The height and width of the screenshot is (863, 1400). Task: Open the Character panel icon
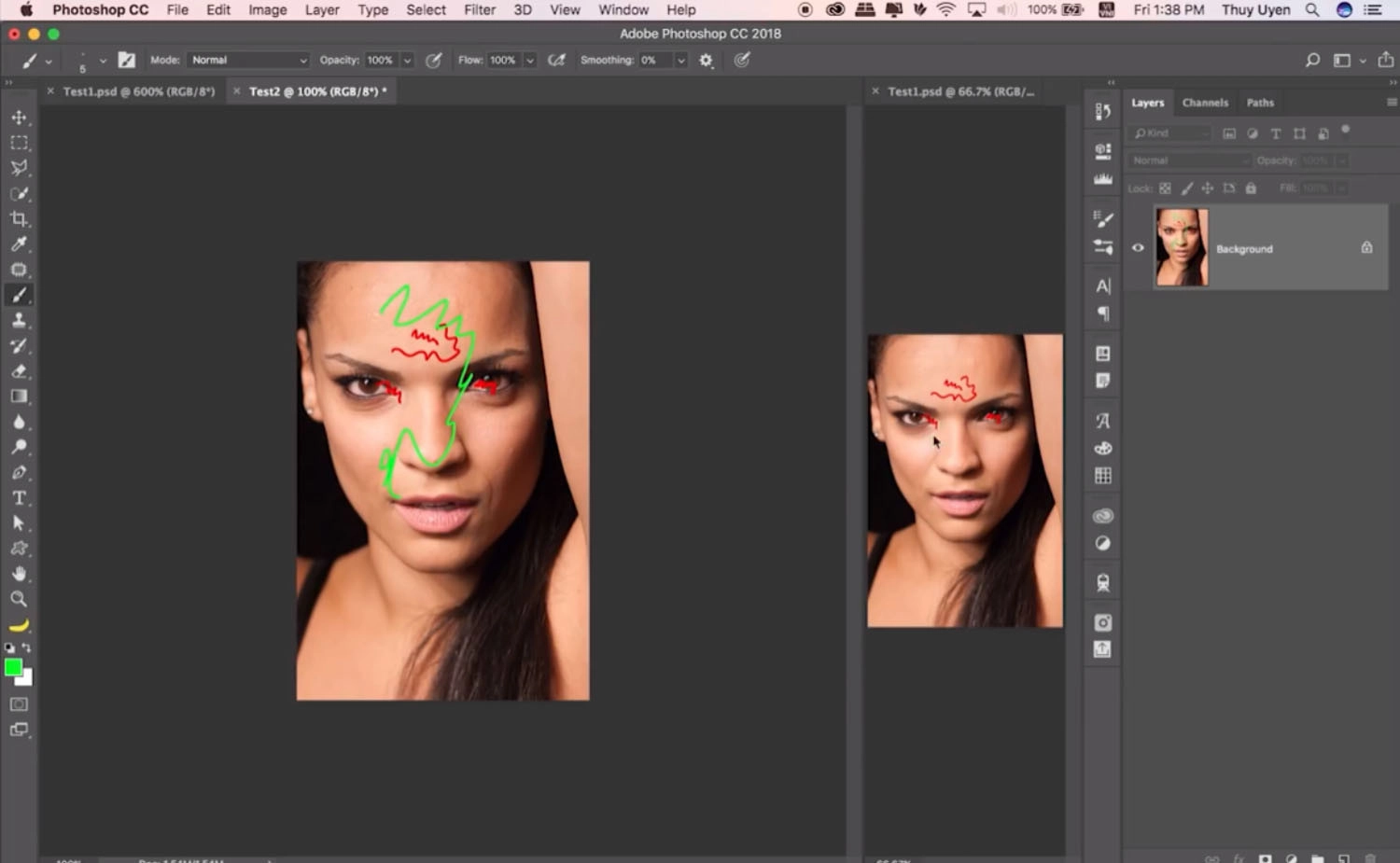1103,286
